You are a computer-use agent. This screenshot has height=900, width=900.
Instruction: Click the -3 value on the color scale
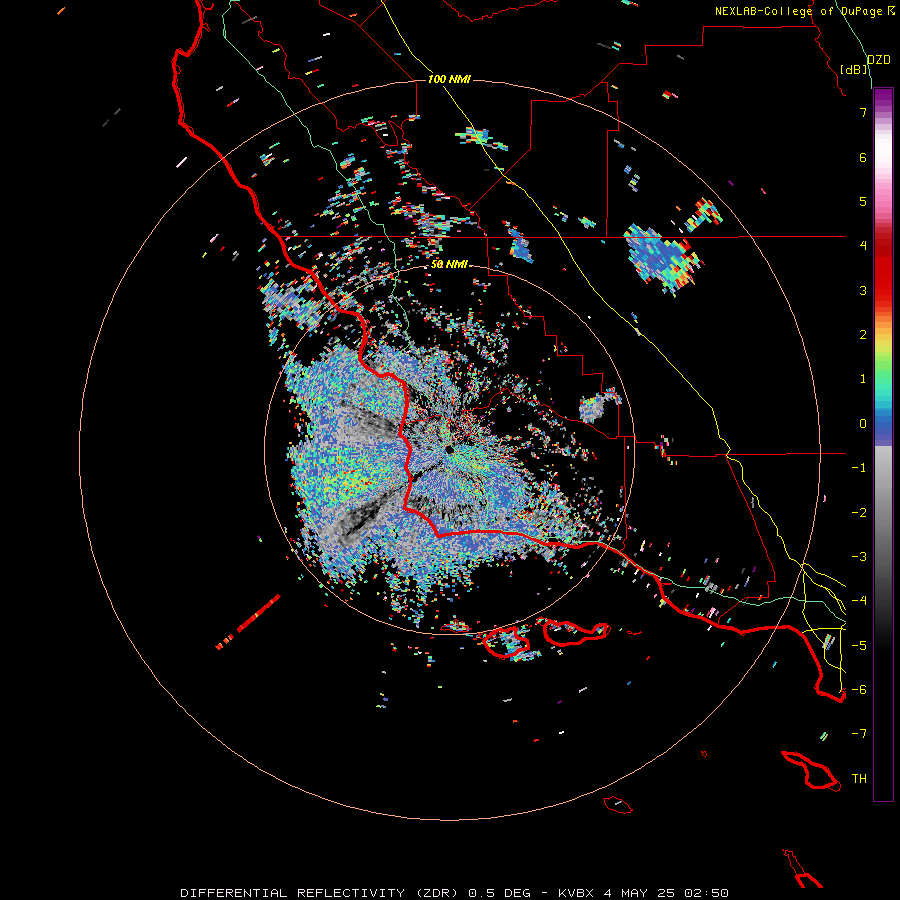[859, 557]
